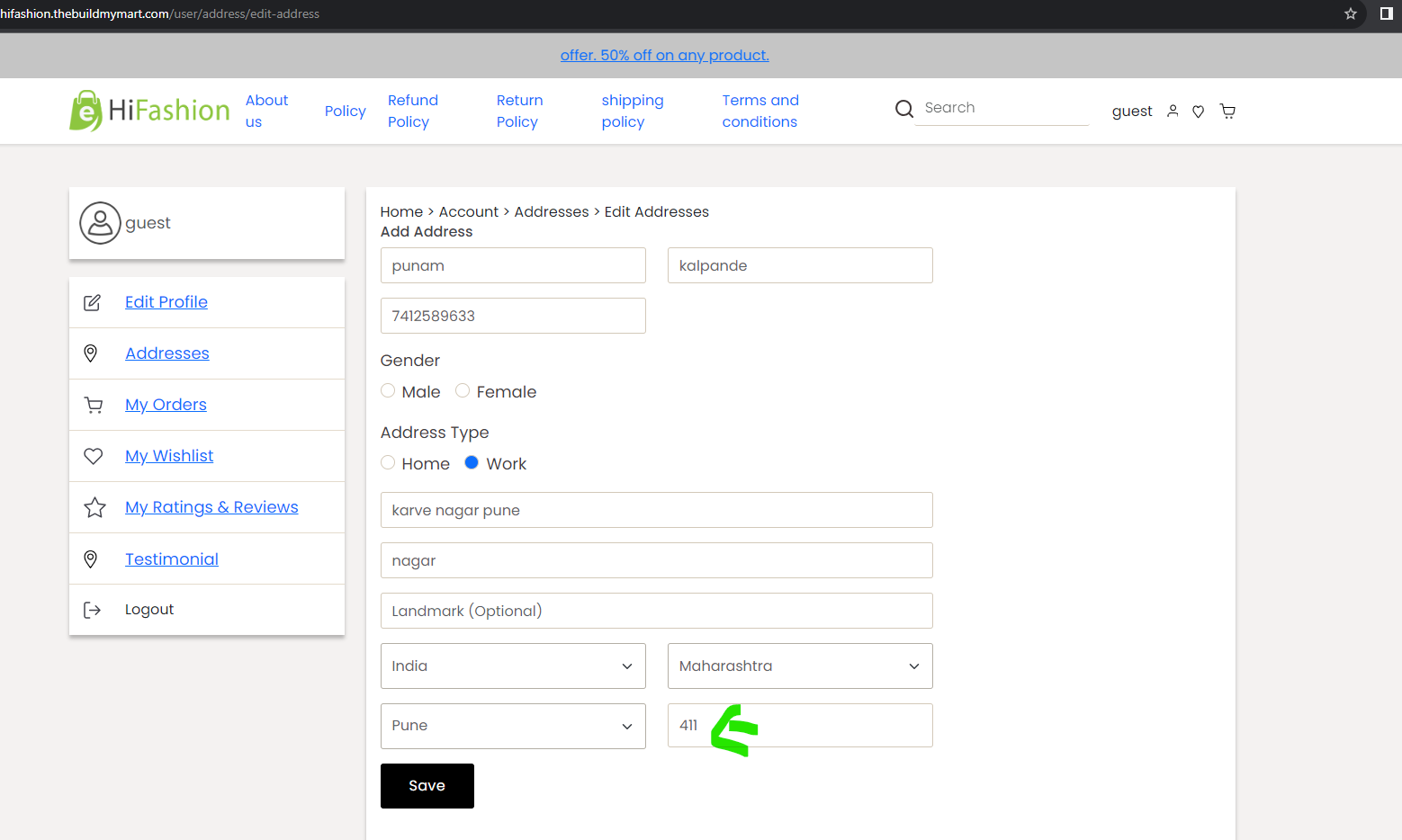Click the pincode field containing 411
This screenshot has width=1402, height=840.
[800, 725]
